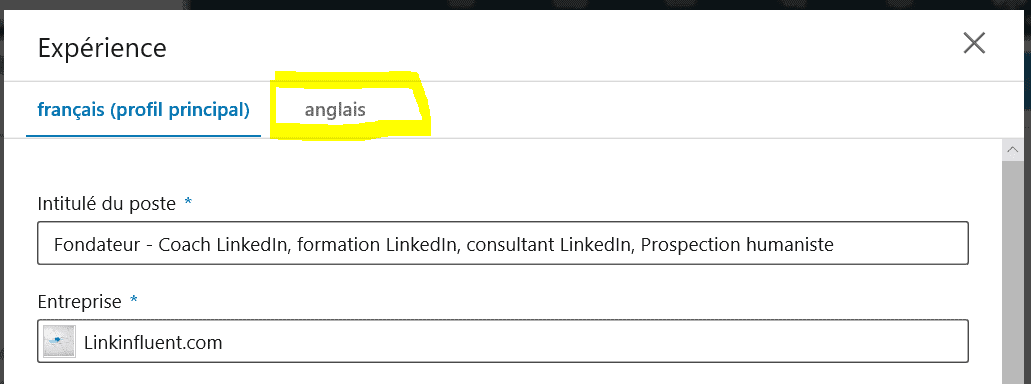Select the français (profil principal) tab

[143, 110]
